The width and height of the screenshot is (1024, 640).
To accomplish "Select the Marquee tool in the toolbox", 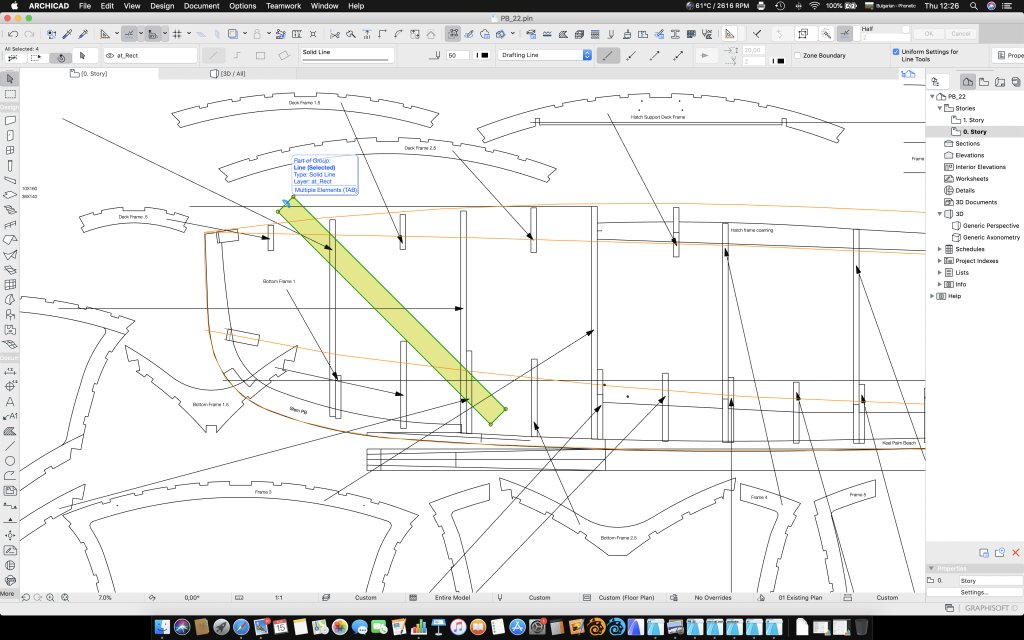I will (10, 94).
